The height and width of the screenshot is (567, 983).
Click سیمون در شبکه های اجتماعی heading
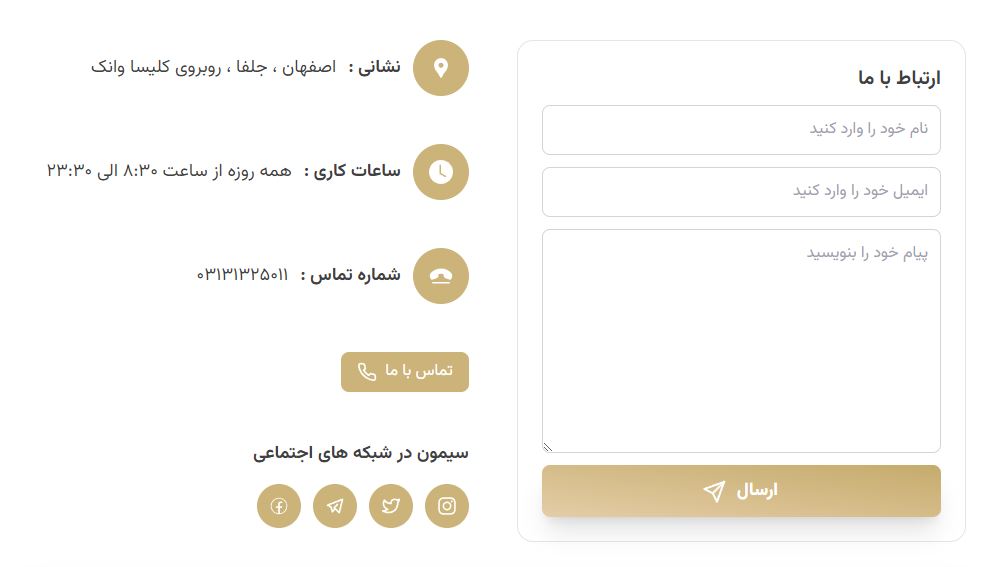coord(360,453)
